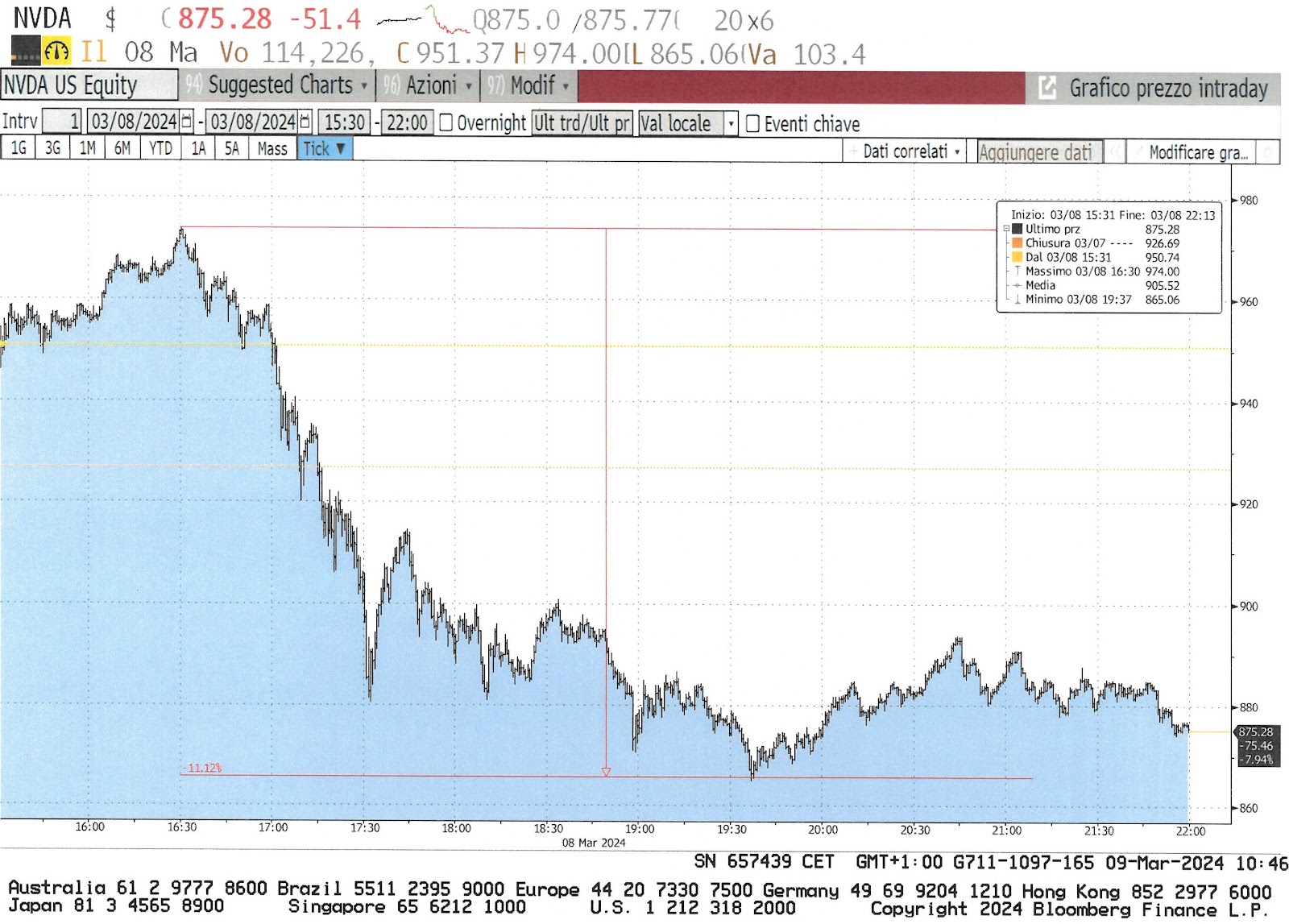Viewport: 1289px width, 924px height.
Task: Select the 3G time range tab
Action: point(52,148)
